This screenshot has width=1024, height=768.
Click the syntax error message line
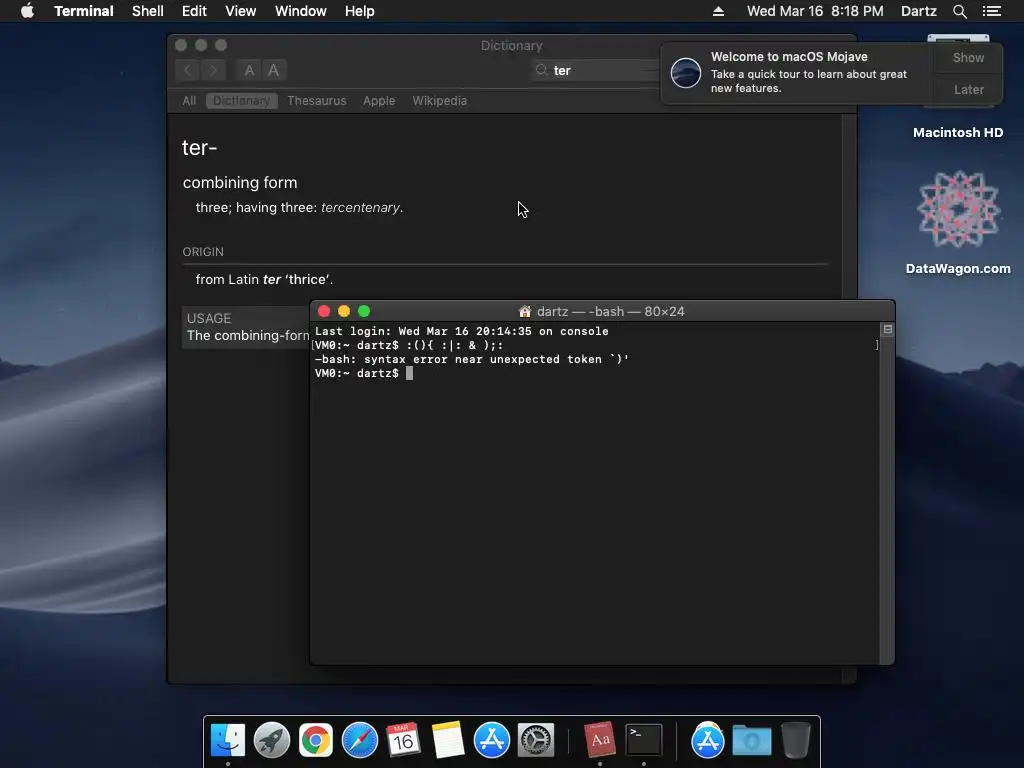[x=472, y=359]
